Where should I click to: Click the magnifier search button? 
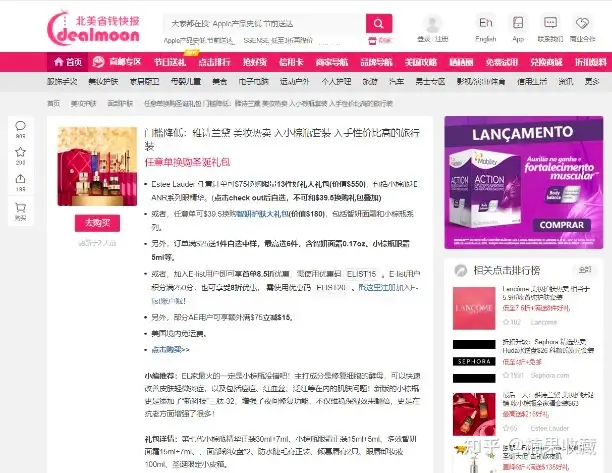(379, 23)
